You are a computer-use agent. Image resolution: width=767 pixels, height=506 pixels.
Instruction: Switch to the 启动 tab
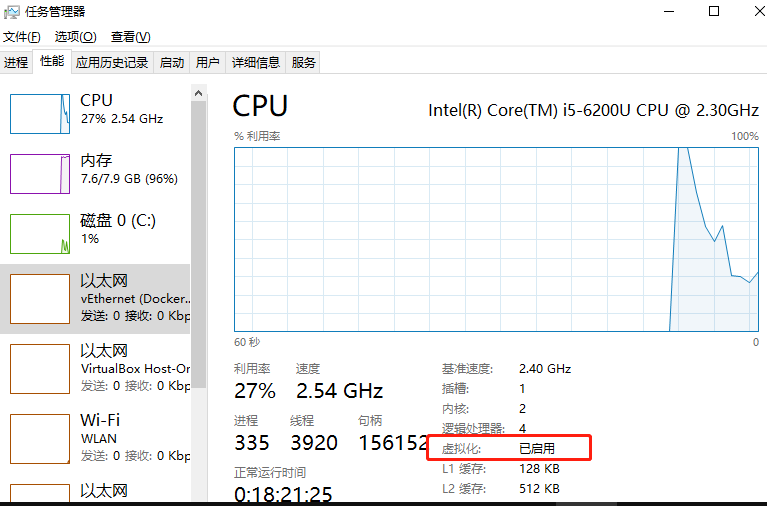click(172, 62)
